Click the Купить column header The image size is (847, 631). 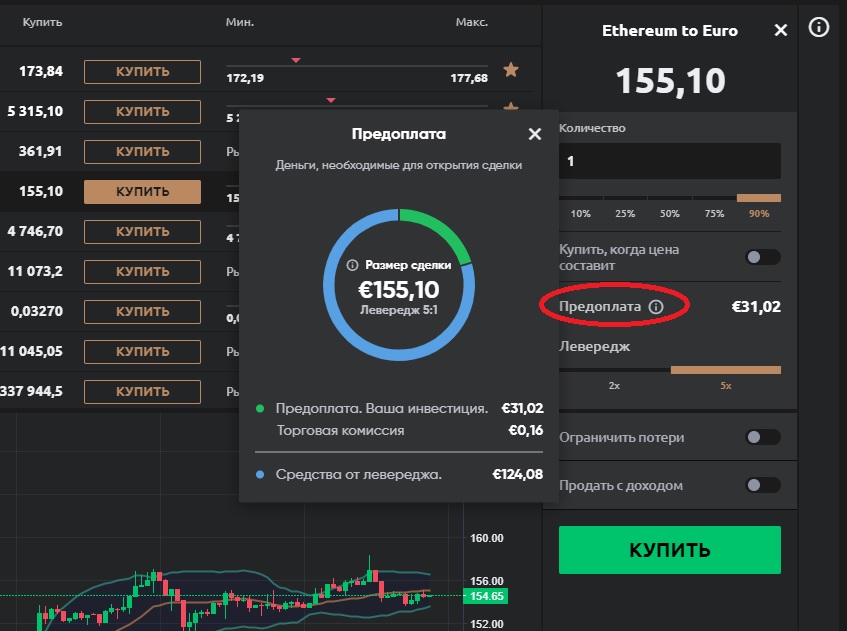[43, 22]
